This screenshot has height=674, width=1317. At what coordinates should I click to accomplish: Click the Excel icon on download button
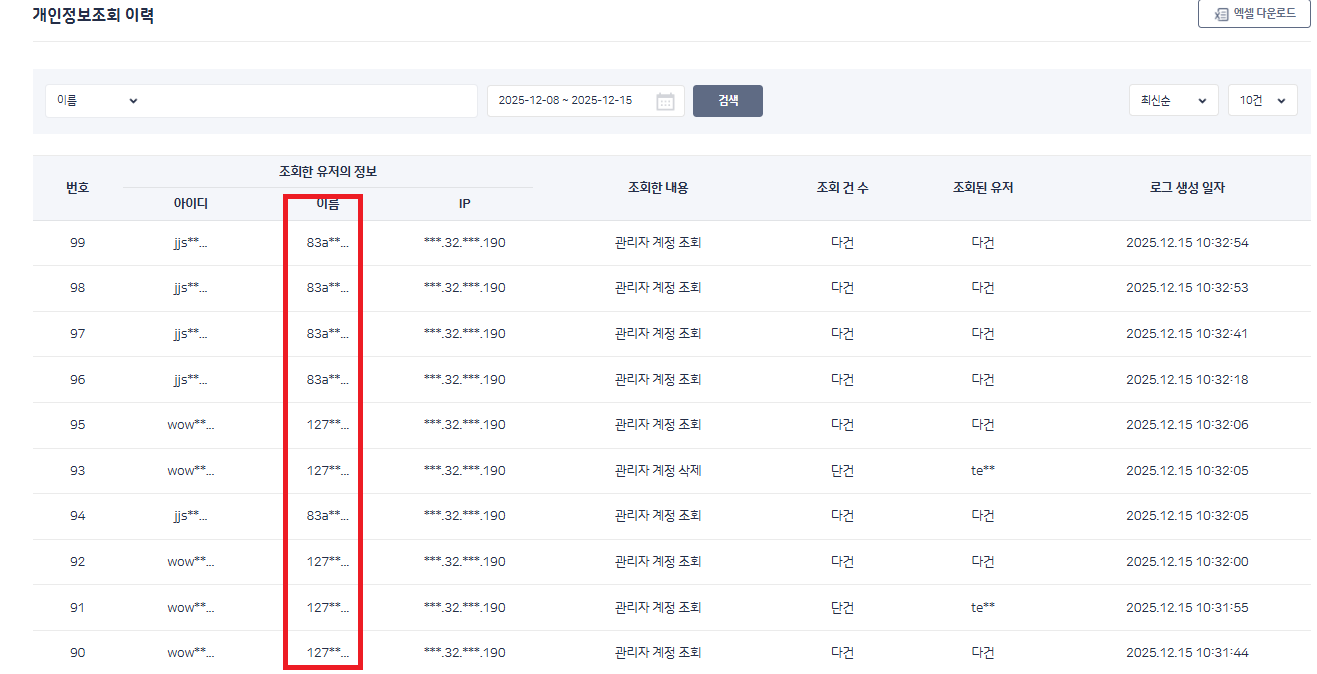tap(1221, 14)
